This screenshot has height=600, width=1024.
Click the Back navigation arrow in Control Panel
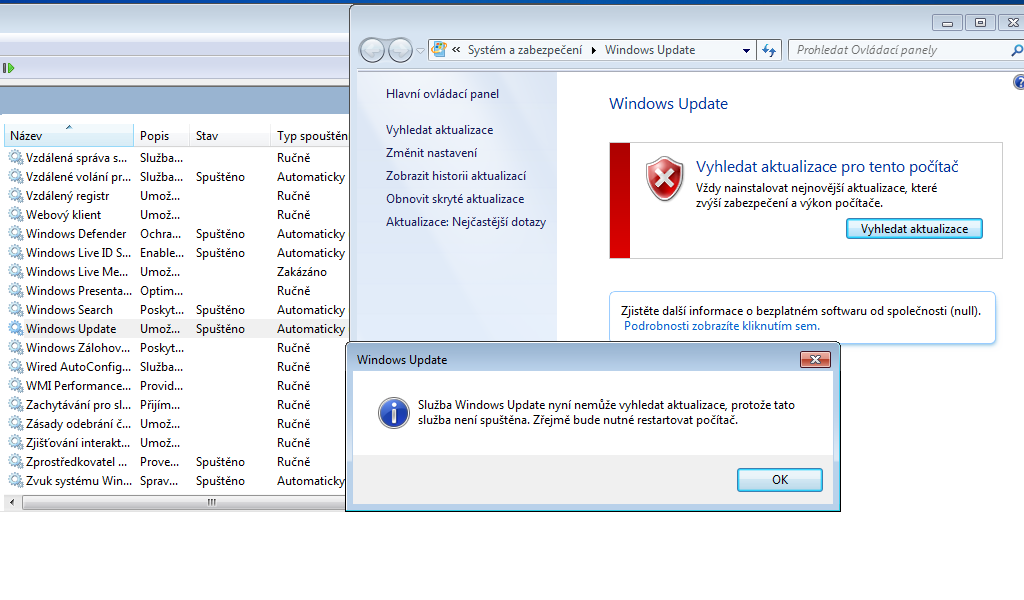pyautogui.click(x=372, y=50)
